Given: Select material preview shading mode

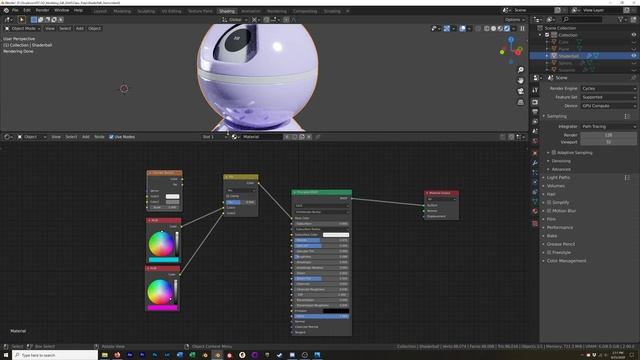Looking at the screenshot, I should pyautogui.click(x=500, y=29).
